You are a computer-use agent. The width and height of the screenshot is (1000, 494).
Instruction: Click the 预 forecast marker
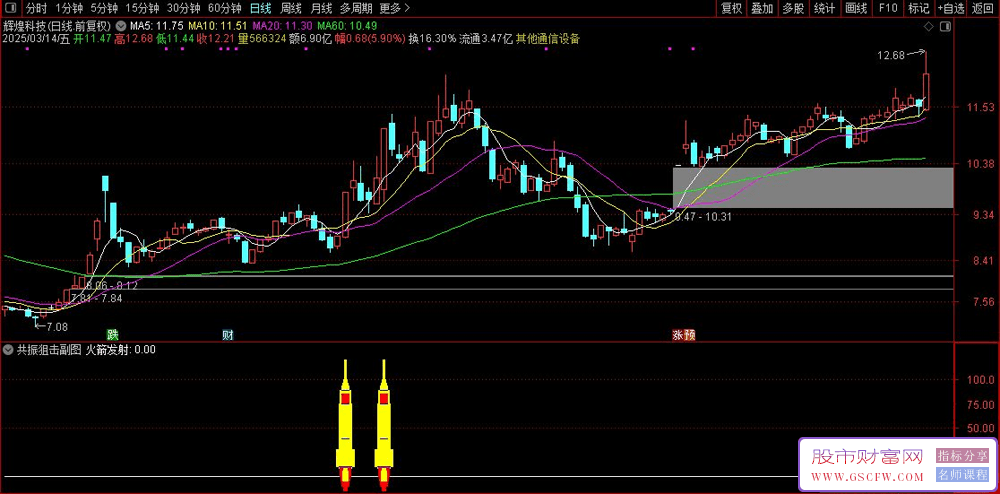[x=689, y=335]
